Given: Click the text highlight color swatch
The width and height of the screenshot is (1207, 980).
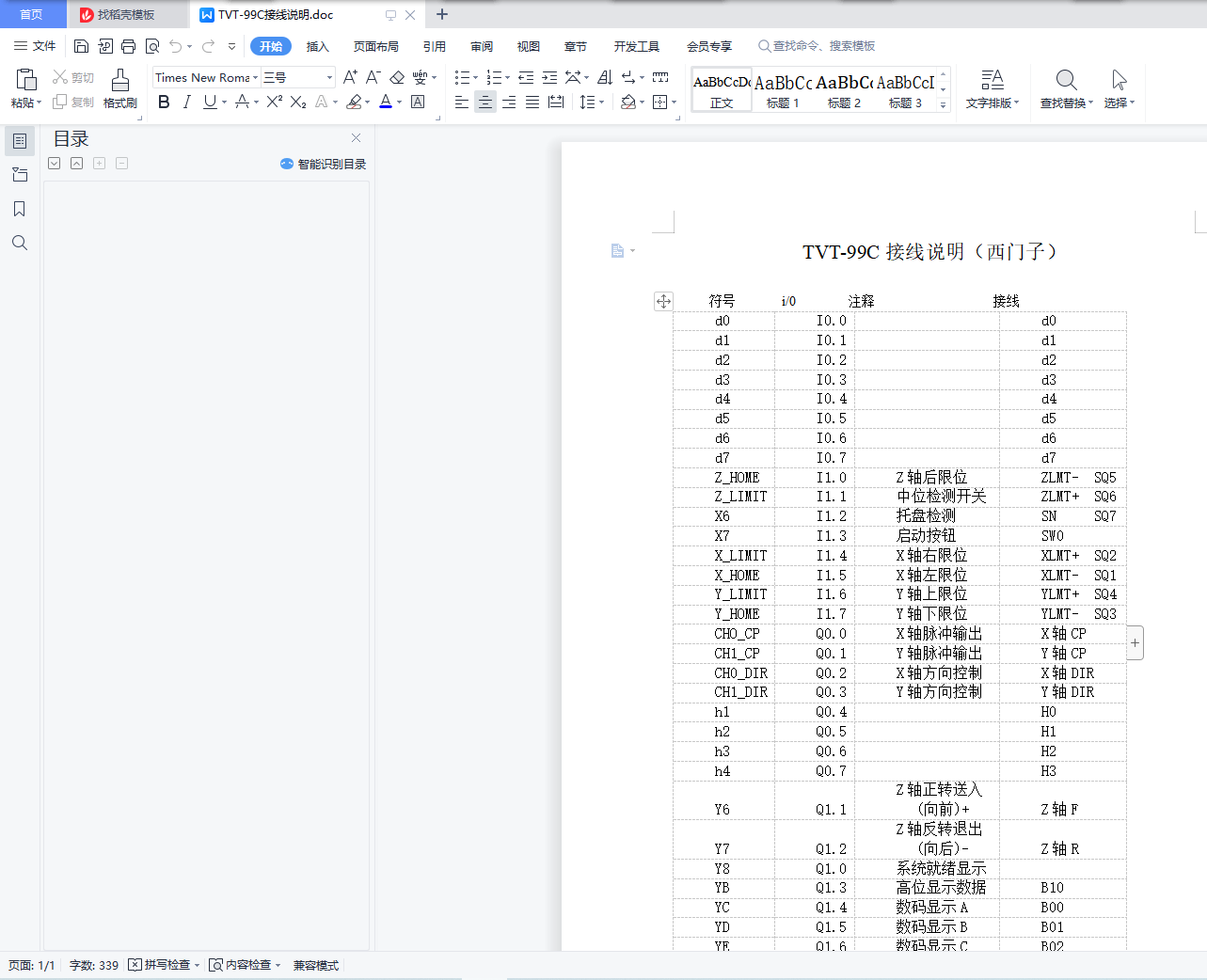Looking at the screenshot, I should pyautogui.click(x=354, y=102).
